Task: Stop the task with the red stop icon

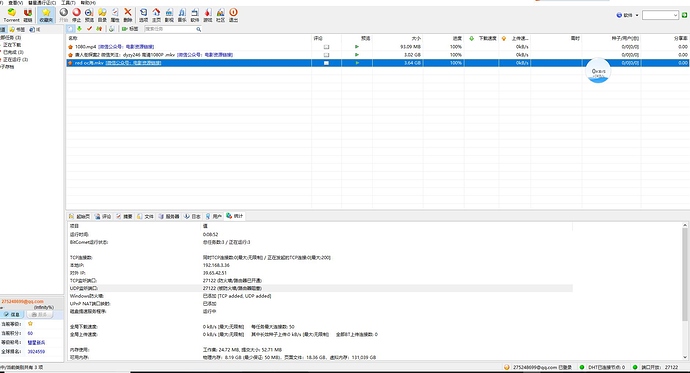Action: tap(77, 15)
